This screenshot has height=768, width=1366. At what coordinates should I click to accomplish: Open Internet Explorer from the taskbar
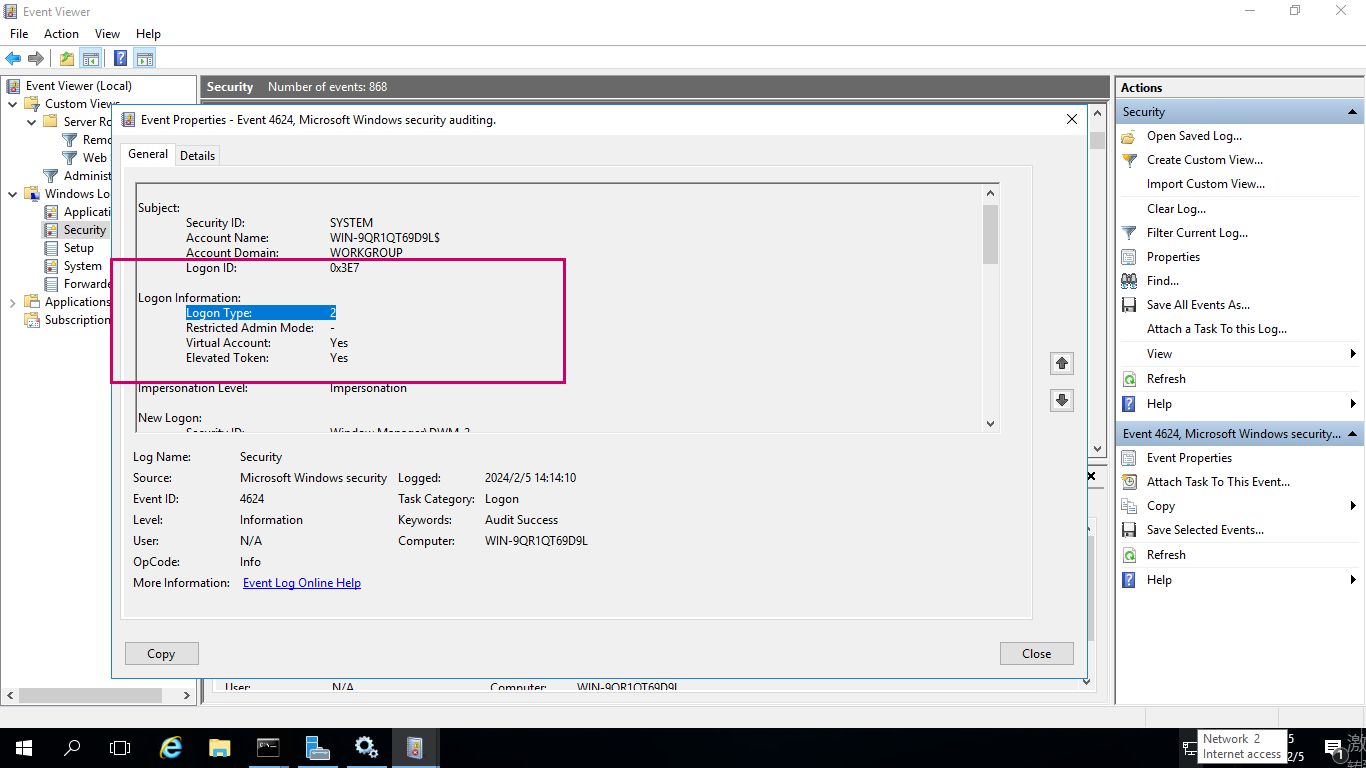171,747
